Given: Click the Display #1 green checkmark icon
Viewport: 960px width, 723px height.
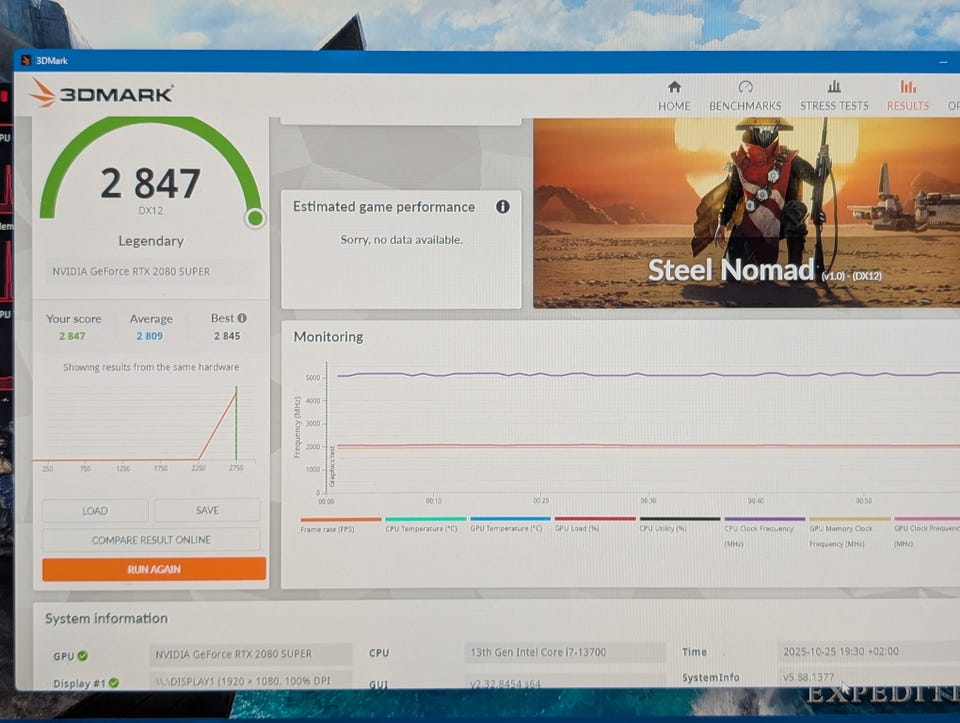Looking at the screenshot, I should (x=114, y=683).
